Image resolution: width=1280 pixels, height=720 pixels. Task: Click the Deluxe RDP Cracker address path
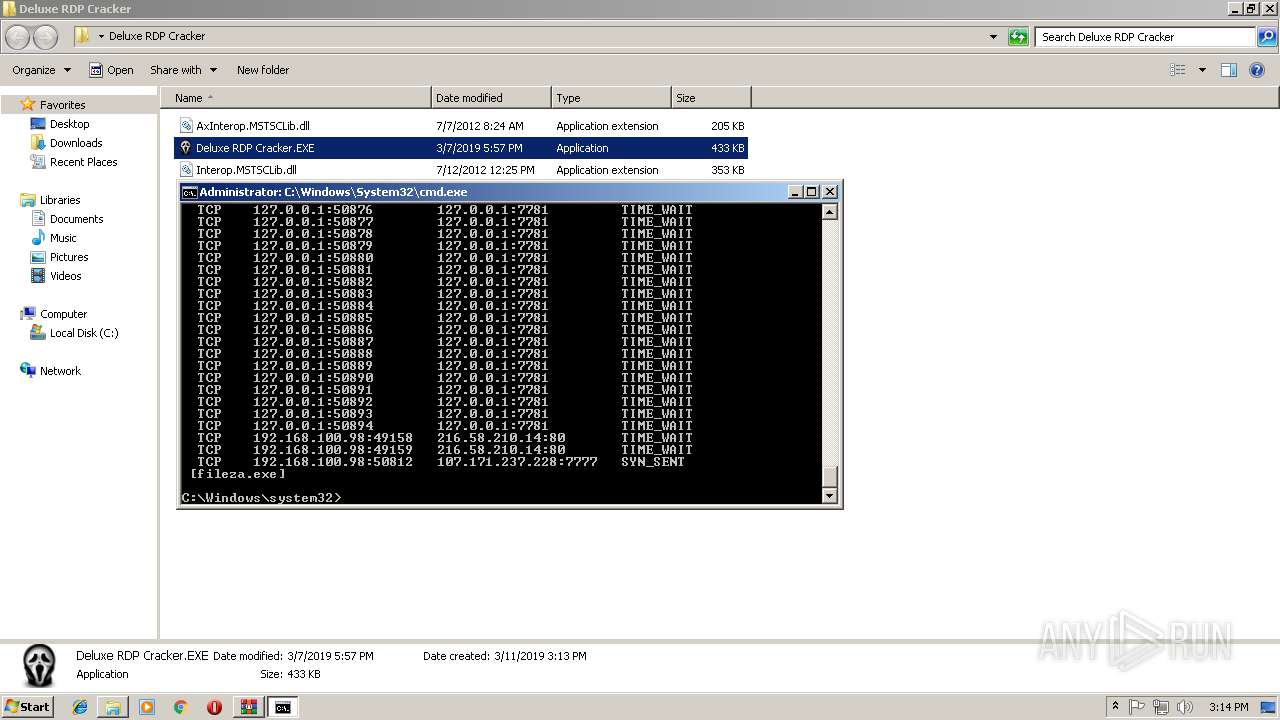[x=157, y=36]
